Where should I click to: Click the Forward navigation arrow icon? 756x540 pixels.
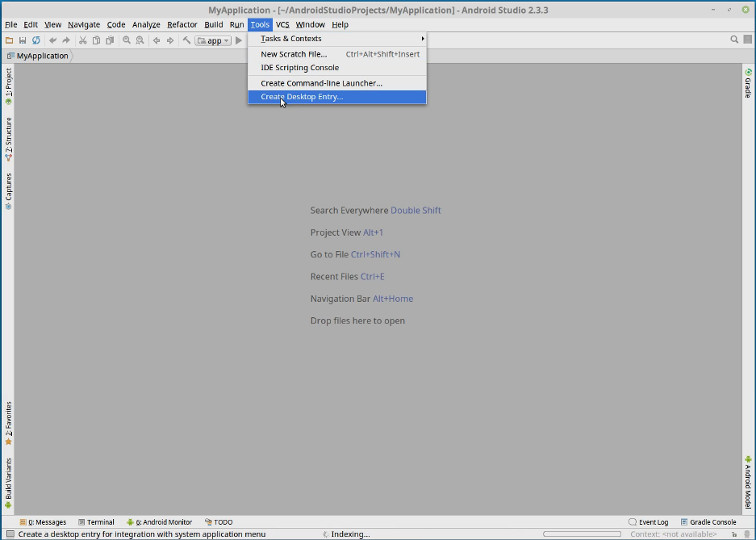point(170,40)
